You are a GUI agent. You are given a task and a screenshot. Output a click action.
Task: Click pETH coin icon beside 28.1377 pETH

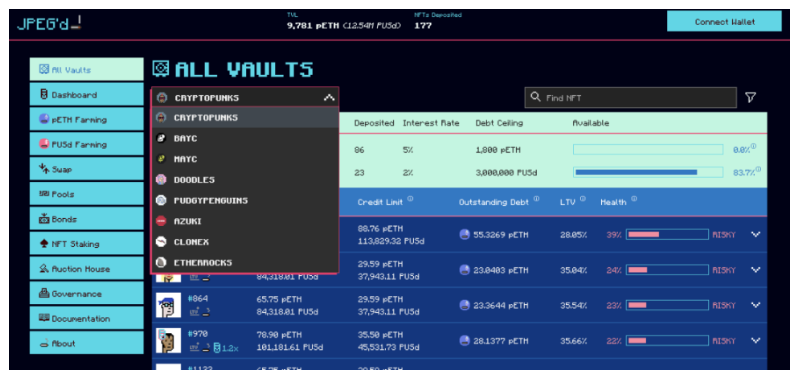pos(464,340)
